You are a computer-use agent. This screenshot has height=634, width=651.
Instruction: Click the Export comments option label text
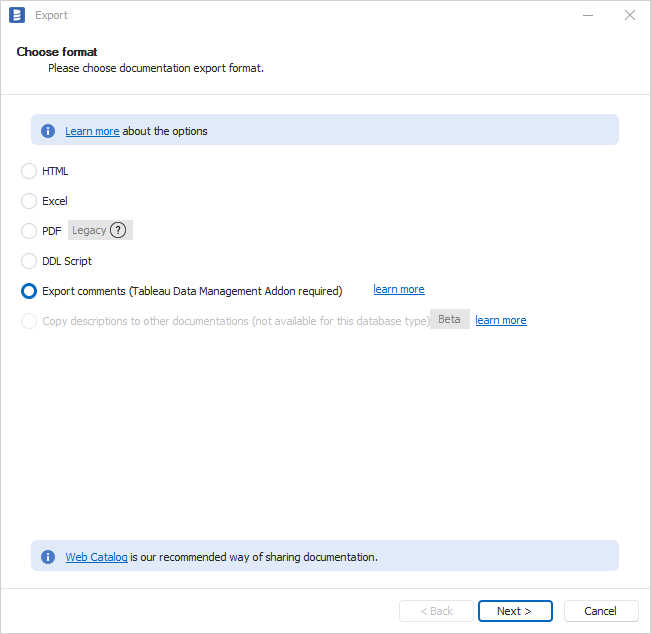192,291
